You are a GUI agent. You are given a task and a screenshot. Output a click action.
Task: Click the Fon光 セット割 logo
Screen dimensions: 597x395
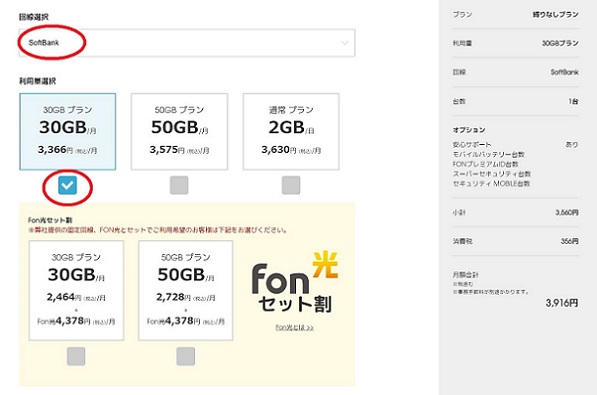click(x=295, y=282)
